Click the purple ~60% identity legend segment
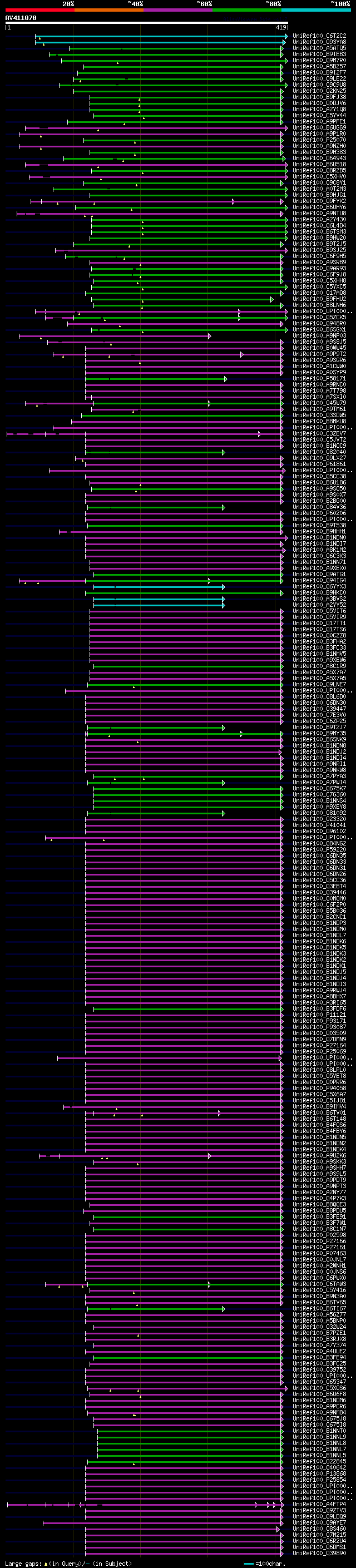This screenshot has width=356, height=1568. pyautogui.click(x=177, y=10)
